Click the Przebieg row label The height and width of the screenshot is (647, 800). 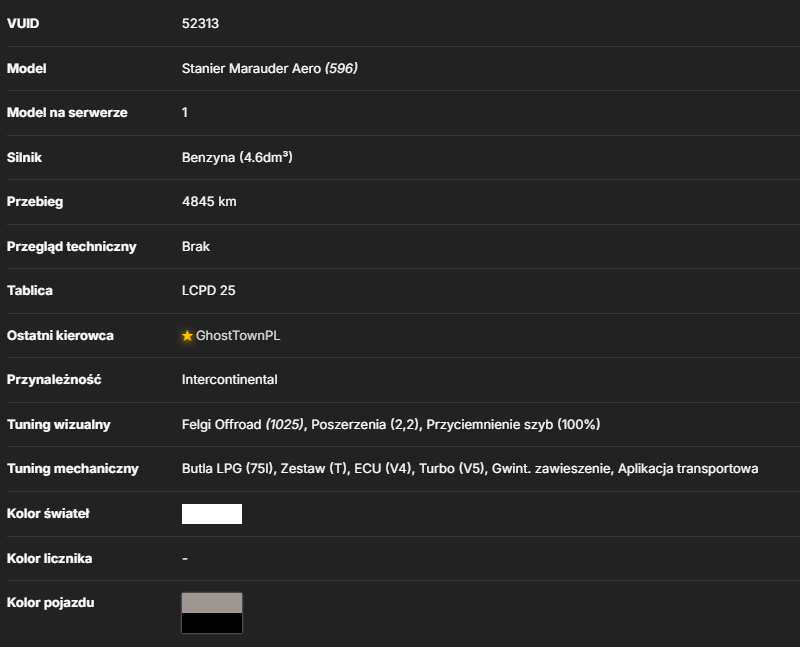35,202
